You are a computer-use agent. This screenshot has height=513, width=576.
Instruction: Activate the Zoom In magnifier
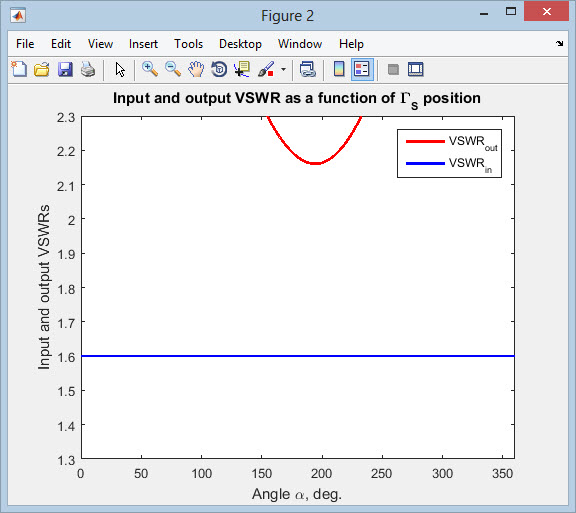point(150,69)
